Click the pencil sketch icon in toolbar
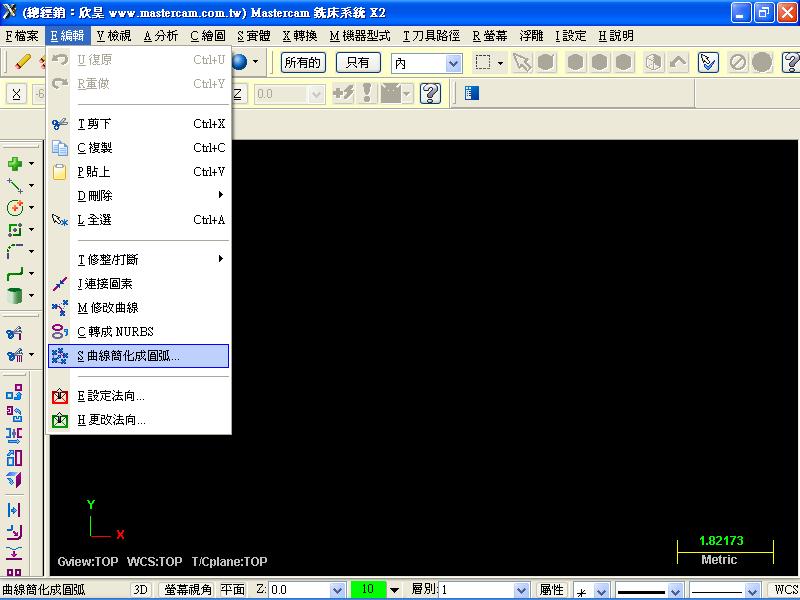The width and height of the screenshot is (800, 600). [23, 62]
